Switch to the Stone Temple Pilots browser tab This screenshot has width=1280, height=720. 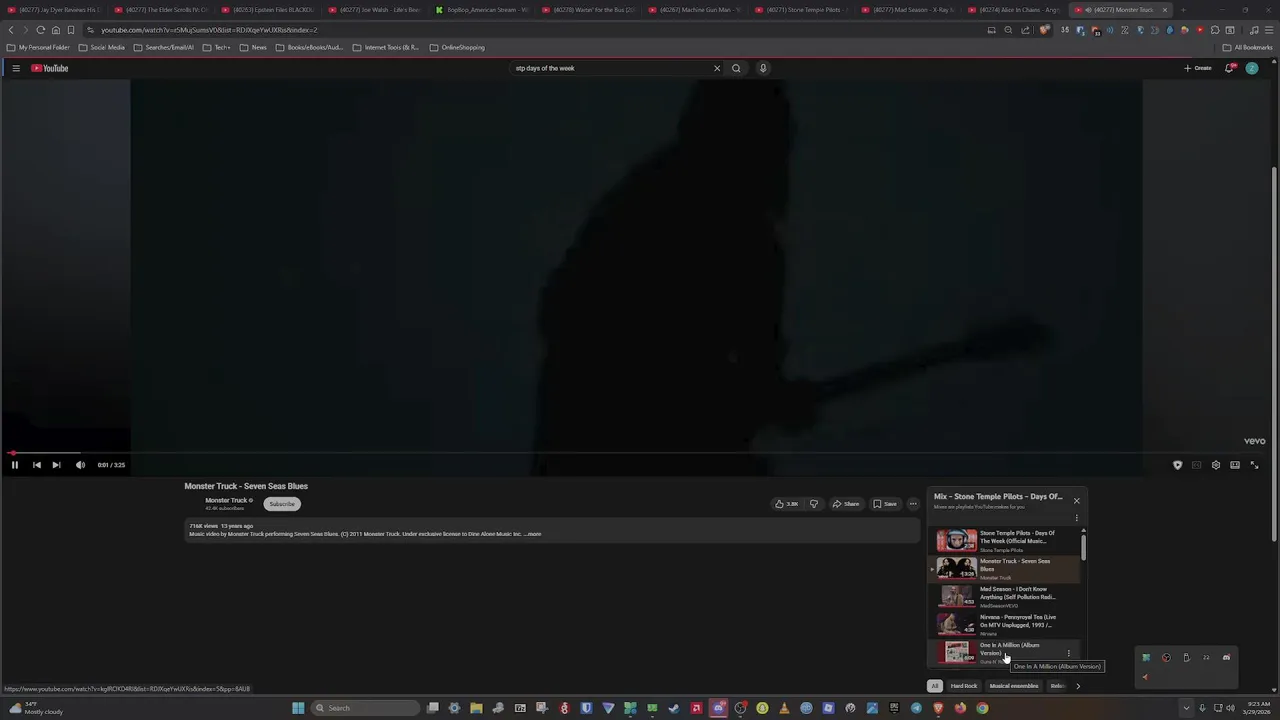(801, 10)
